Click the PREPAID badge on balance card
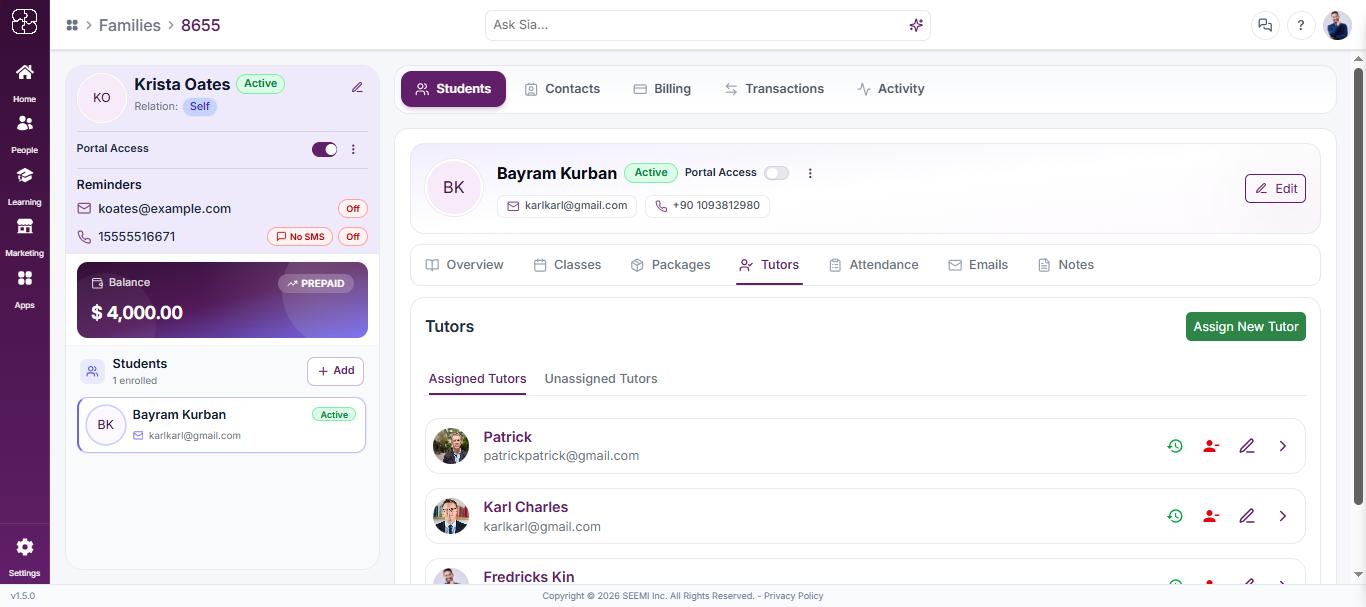The width and height of the screenshot is (1366, 607). pos(316,284)
